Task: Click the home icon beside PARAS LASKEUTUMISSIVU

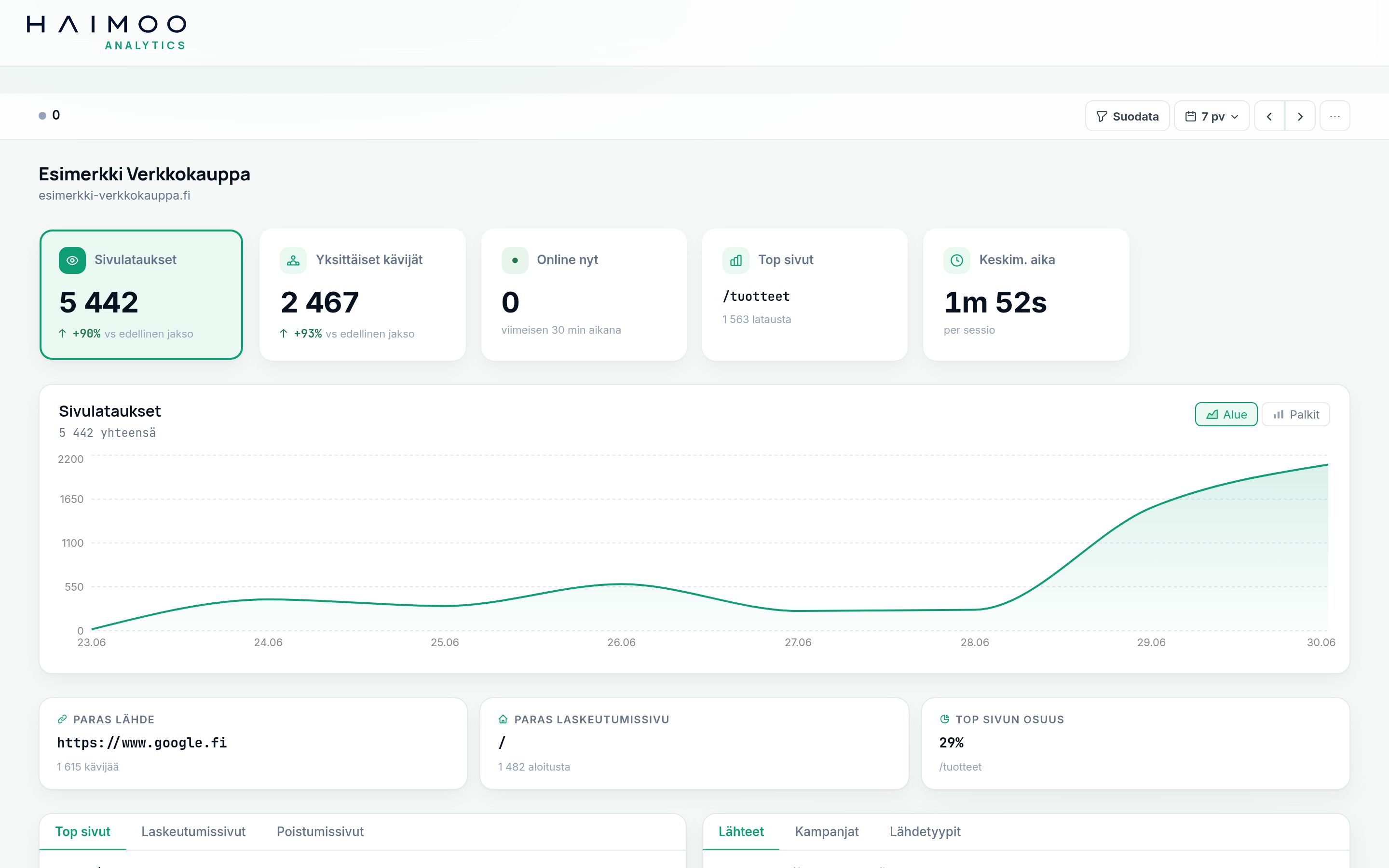Action: (x=503, y=719)
